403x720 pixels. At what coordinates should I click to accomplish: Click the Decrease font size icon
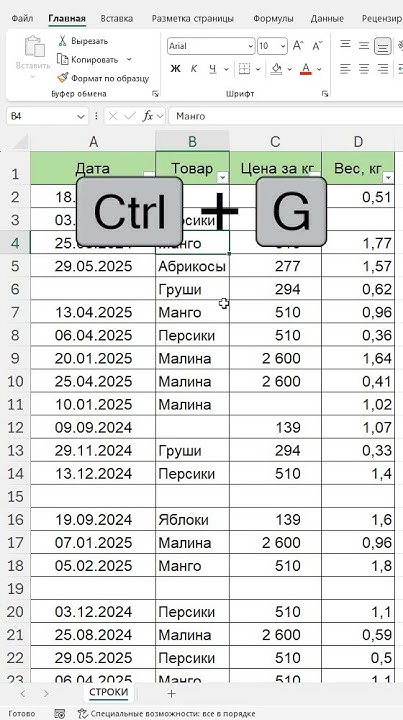(x=317, y=46)
